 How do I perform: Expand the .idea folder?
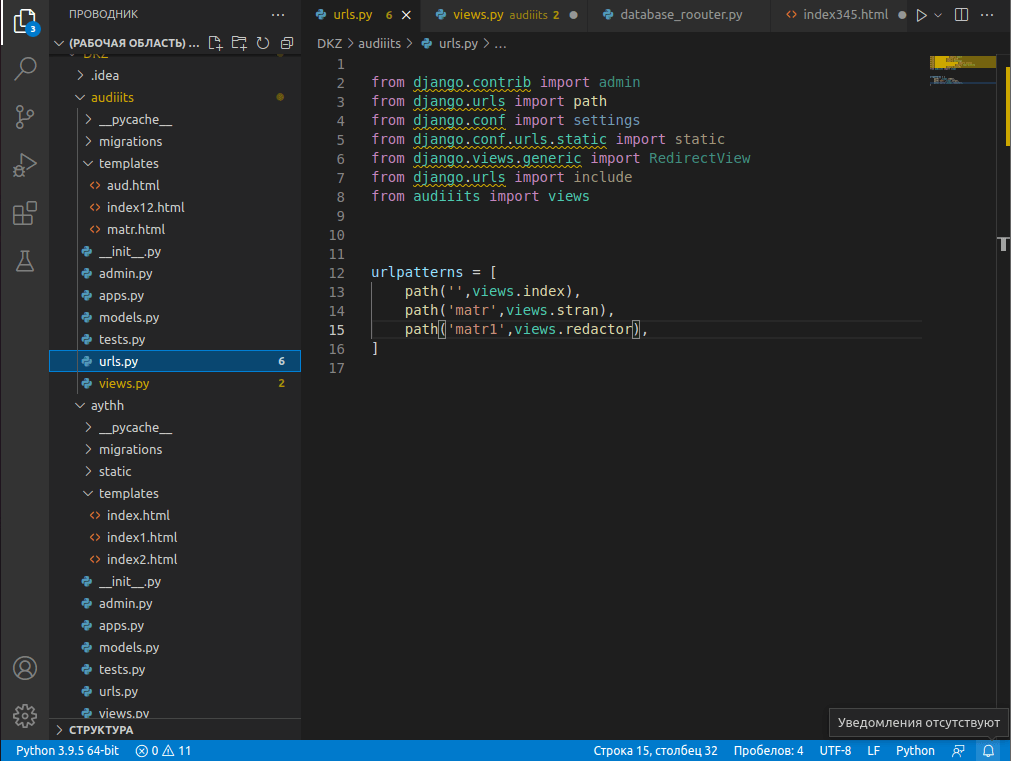tap(105, 75)
